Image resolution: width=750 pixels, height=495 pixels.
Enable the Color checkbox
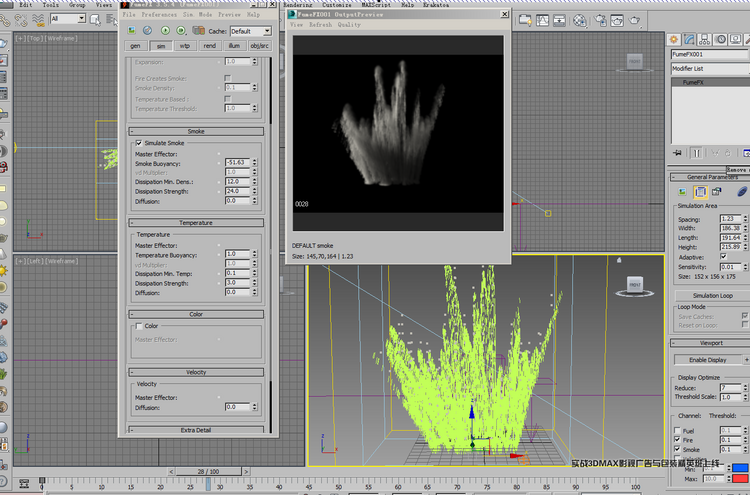click(139, 326)
